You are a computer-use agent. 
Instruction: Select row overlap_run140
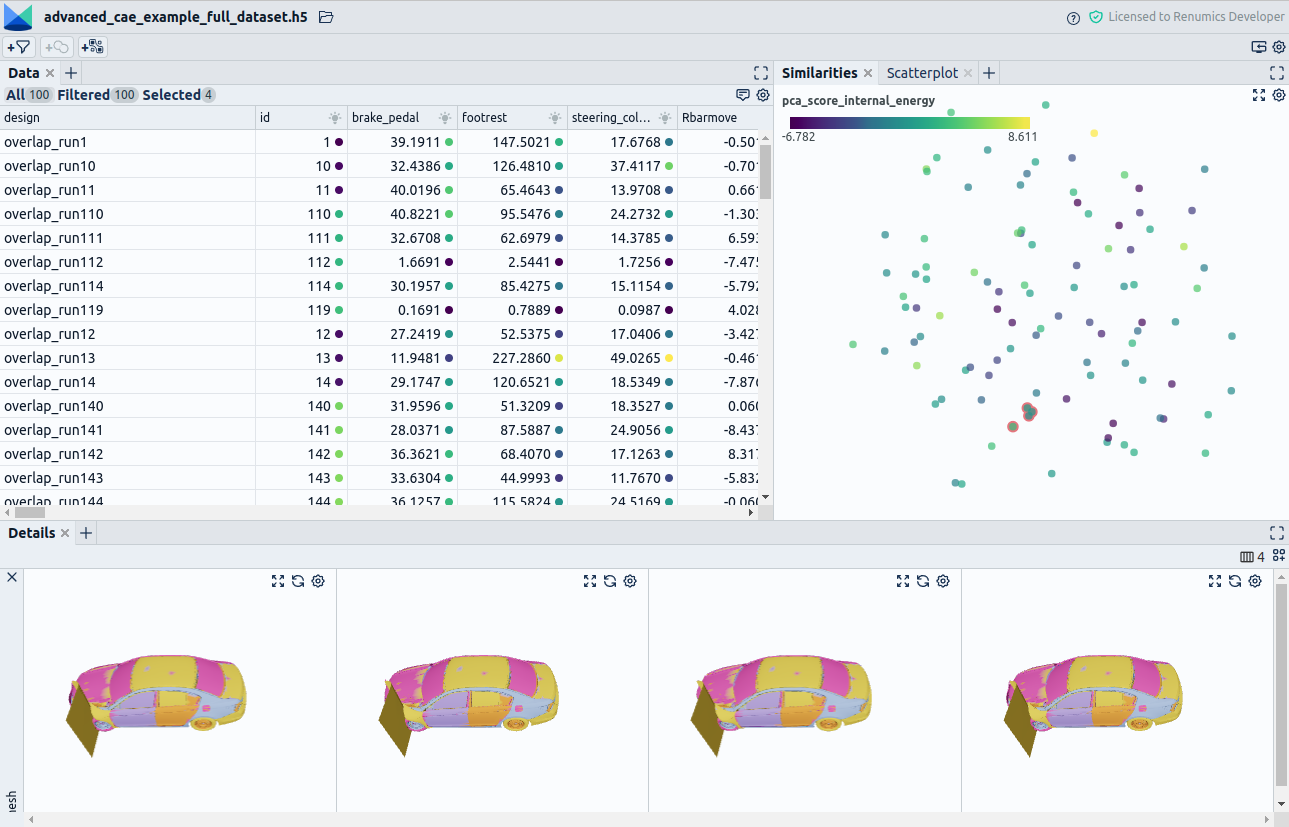380,406
